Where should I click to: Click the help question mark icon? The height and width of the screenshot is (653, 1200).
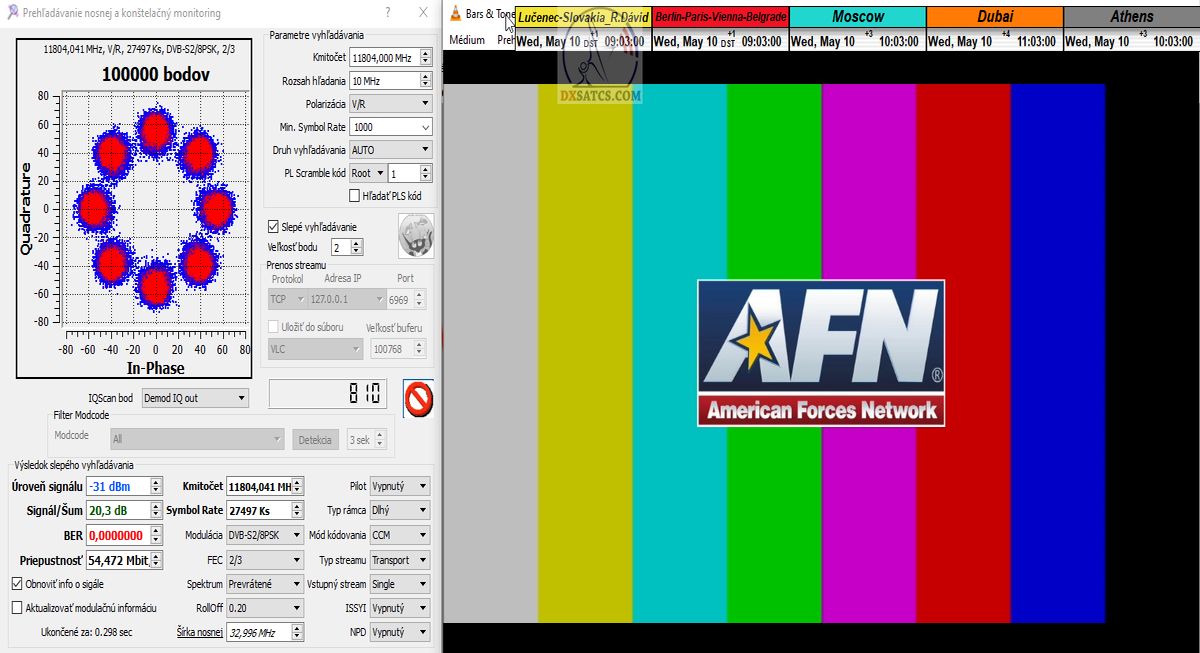[388, 13]
